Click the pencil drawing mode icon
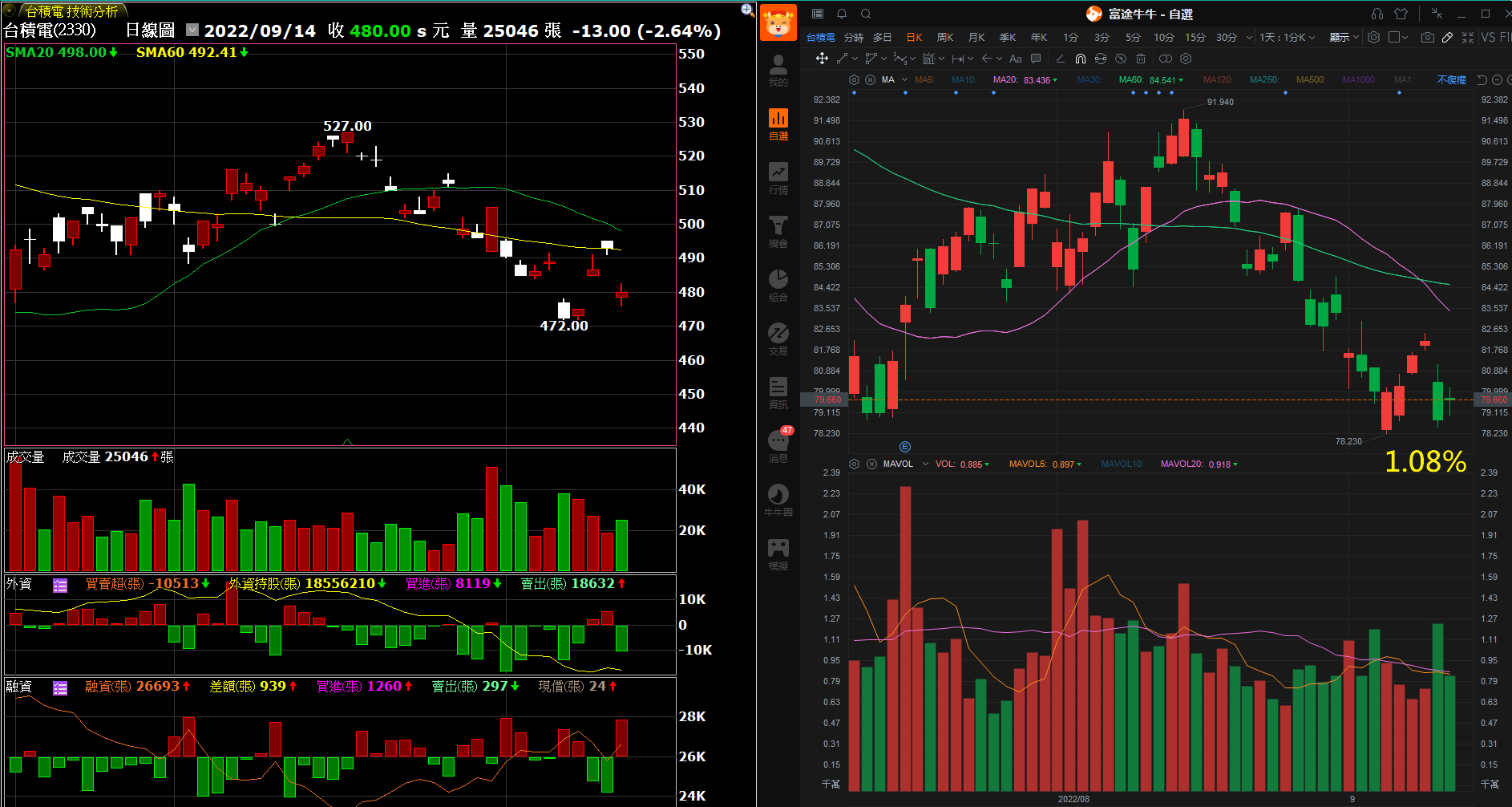Screen dimensions: 1512x807 coord(1447,38)
